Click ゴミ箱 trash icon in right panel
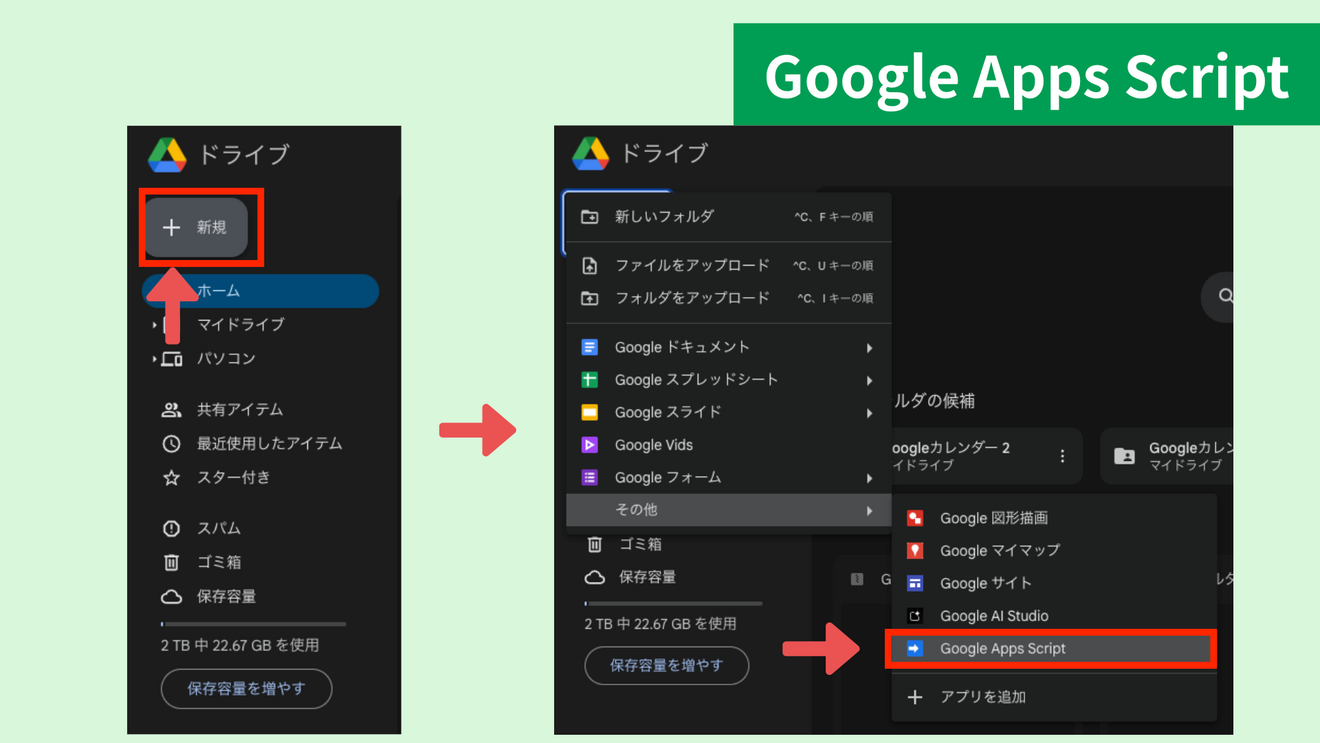1320x743 pixels. coord(595,545)
